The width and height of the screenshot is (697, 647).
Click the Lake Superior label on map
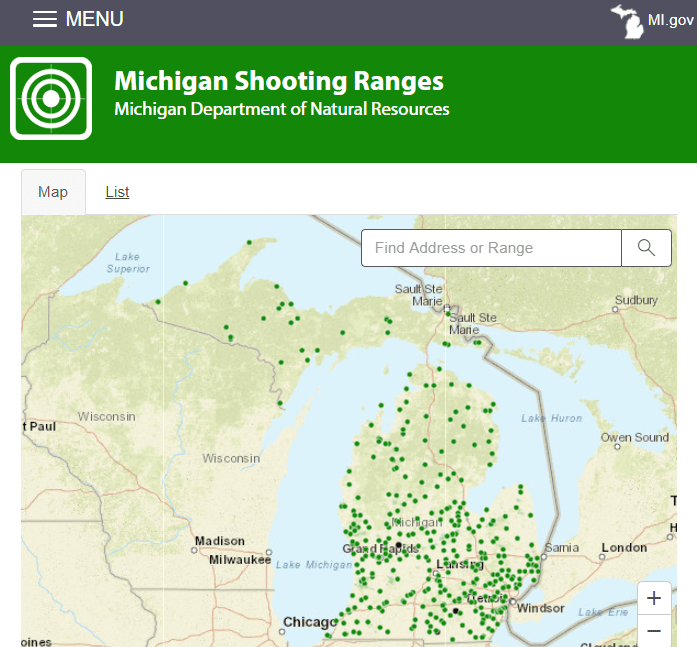pos(128,263)
